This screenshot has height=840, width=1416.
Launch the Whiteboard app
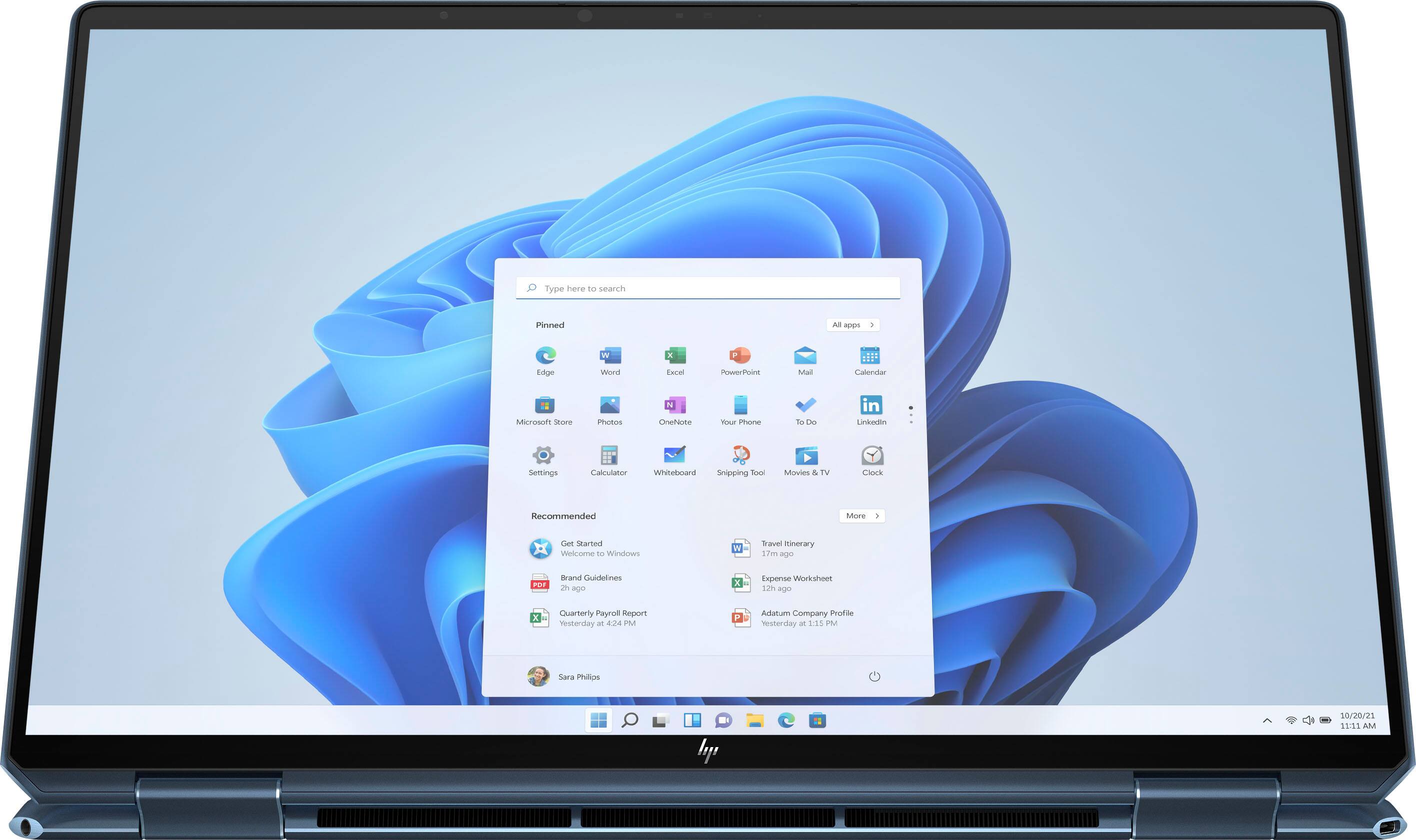pyautogui.click(x=674, y=456)
